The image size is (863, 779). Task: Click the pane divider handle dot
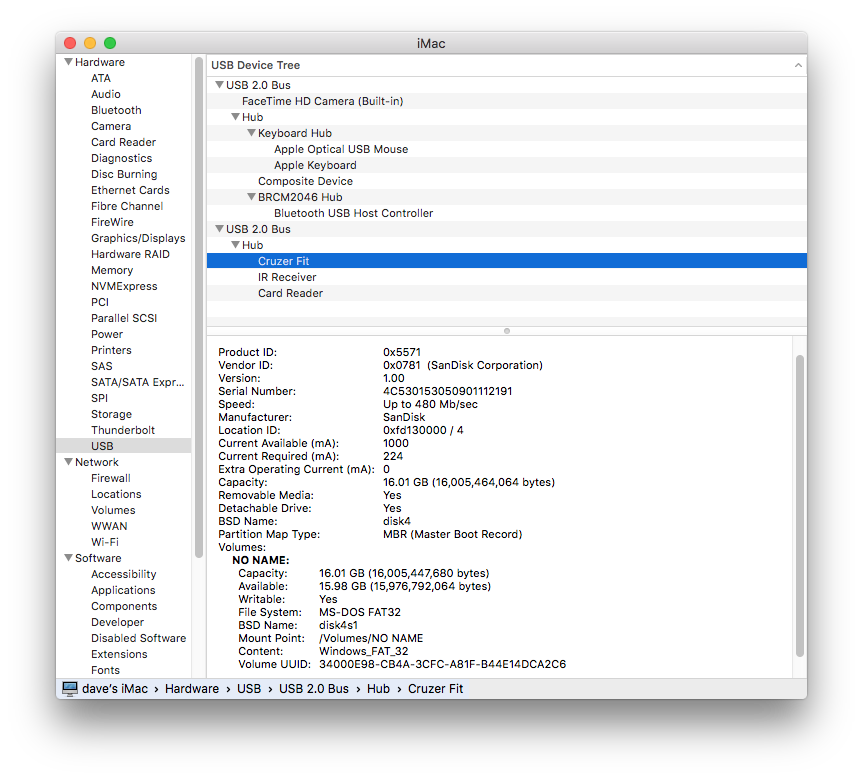pos(507,331)
